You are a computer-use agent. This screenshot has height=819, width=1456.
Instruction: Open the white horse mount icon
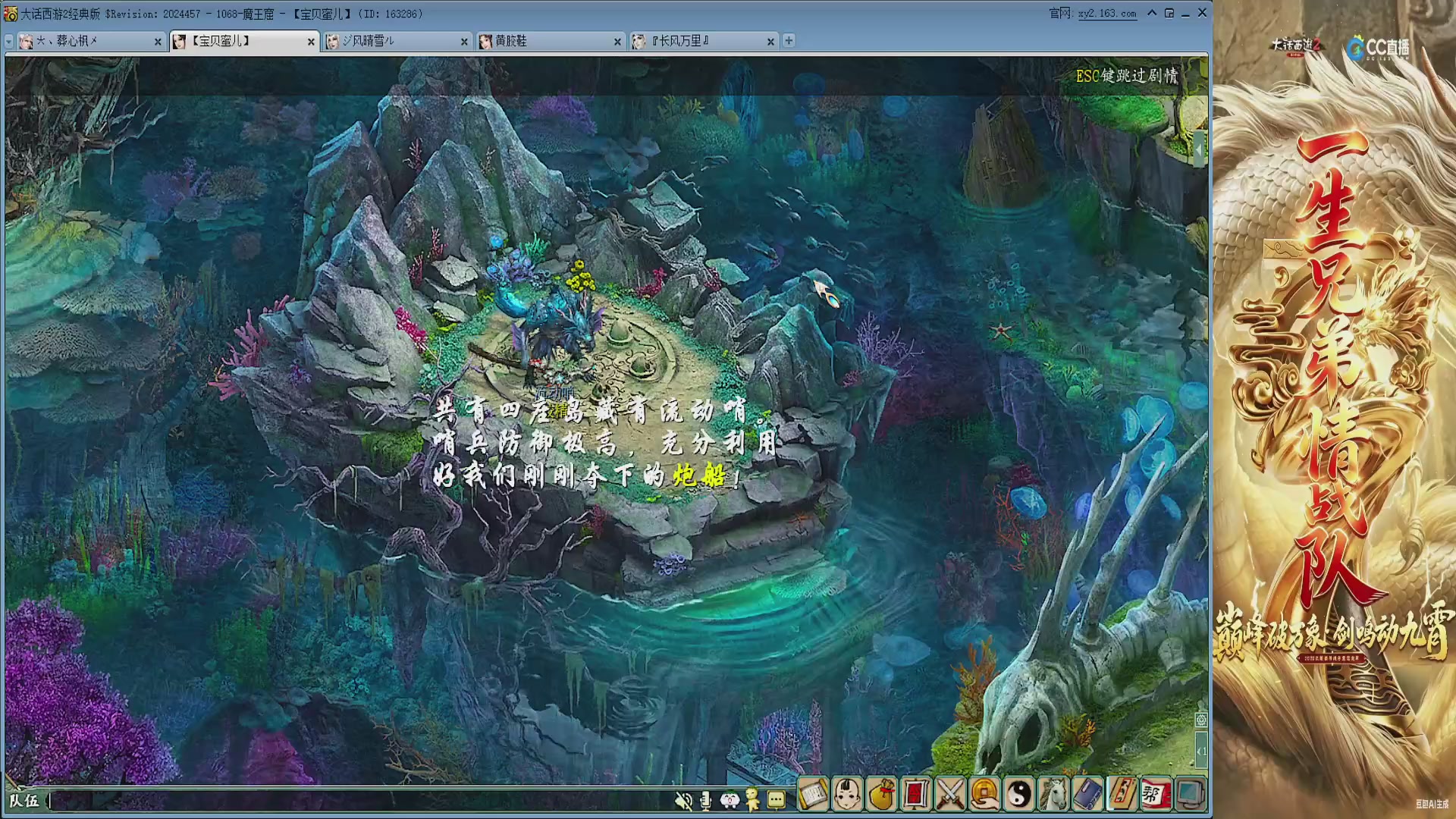[x=1053, y=795]
